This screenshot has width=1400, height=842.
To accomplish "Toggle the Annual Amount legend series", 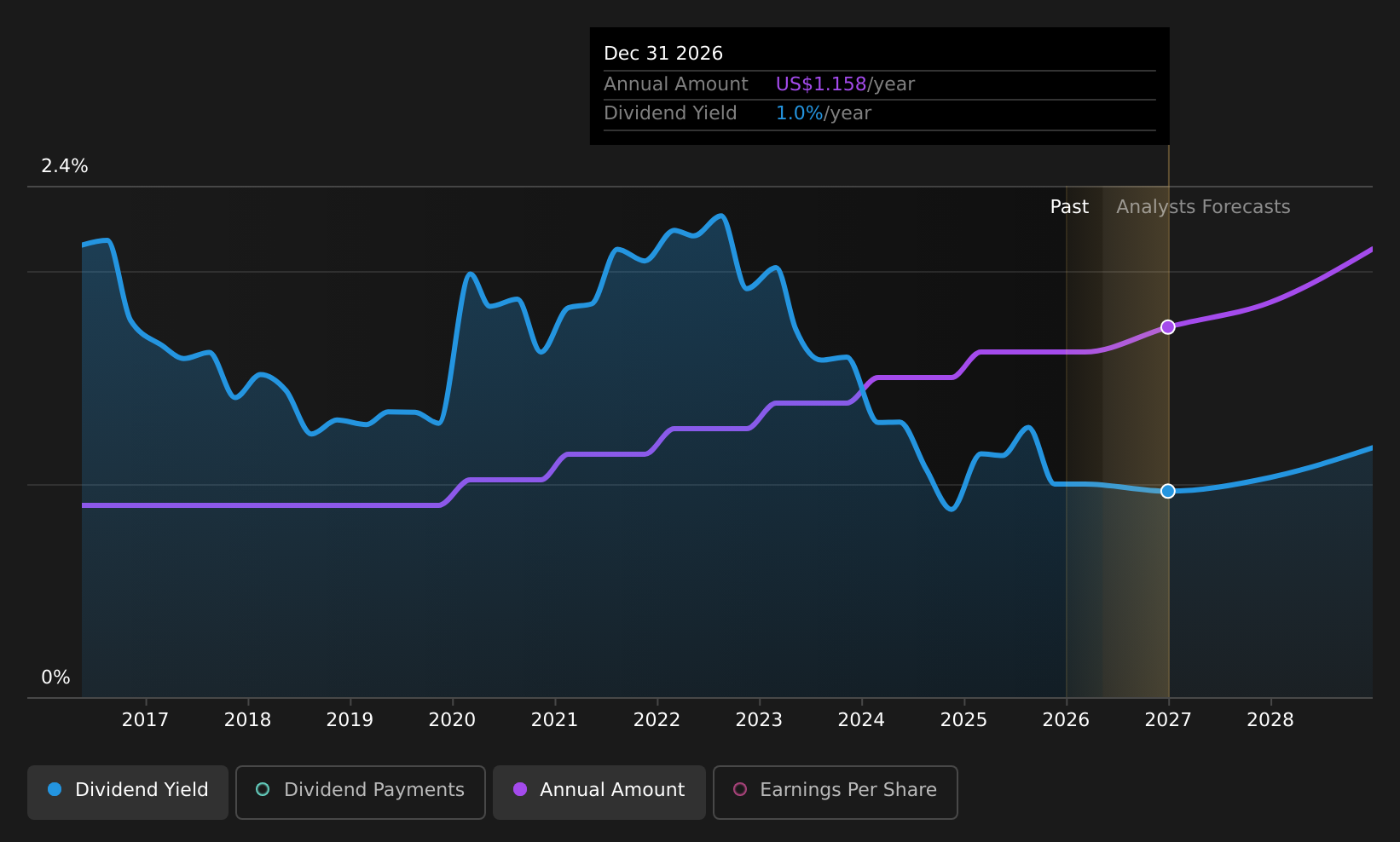I will click(x=599, y=792).
